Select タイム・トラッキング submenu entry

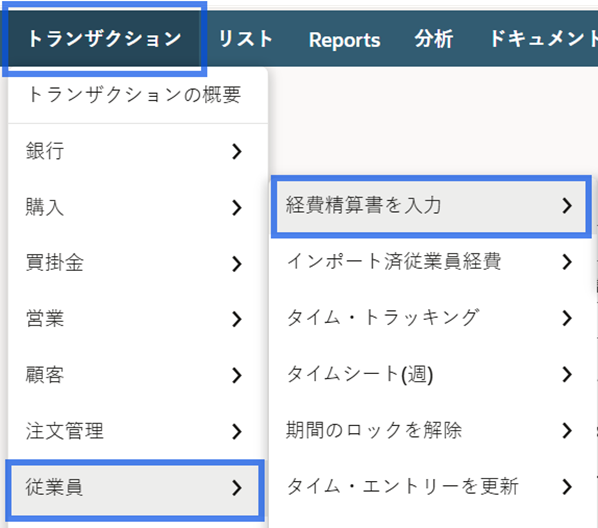[431, 318]
